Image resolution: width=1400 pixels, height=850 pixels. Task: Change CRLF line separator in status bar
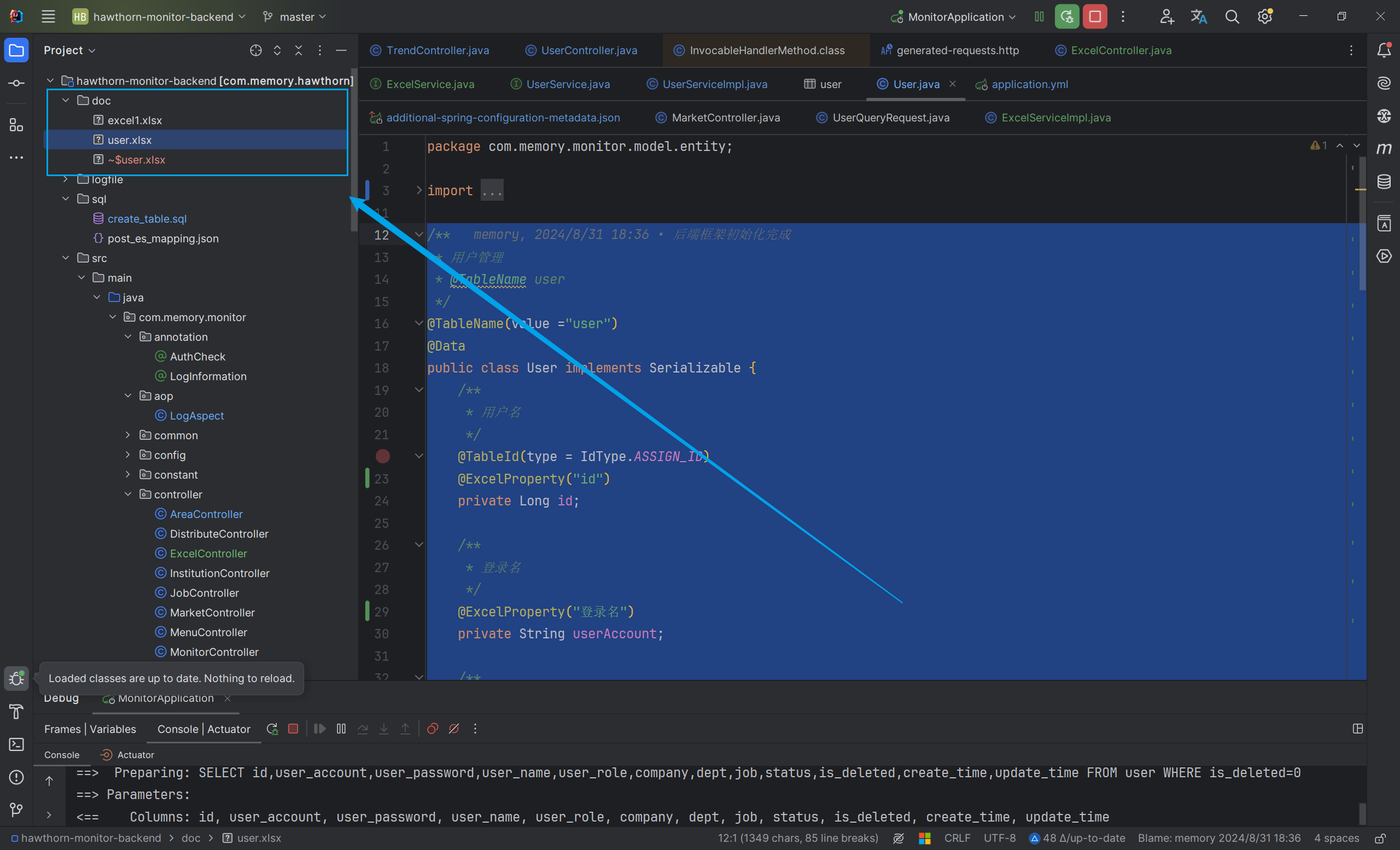coord(958,839)
